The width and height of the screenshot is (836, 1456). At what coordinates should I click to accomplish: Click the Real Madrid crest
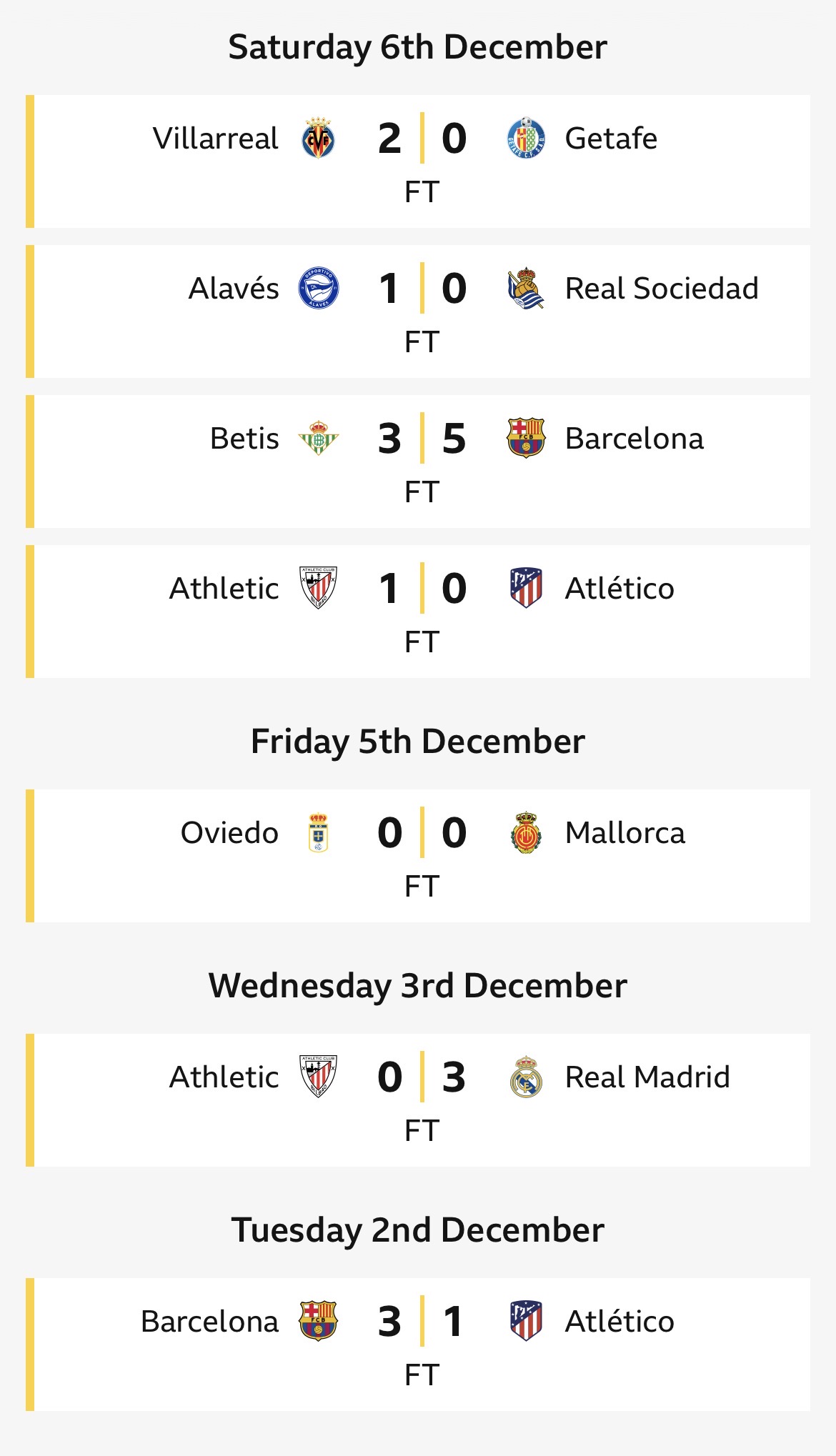(526, 1077)
